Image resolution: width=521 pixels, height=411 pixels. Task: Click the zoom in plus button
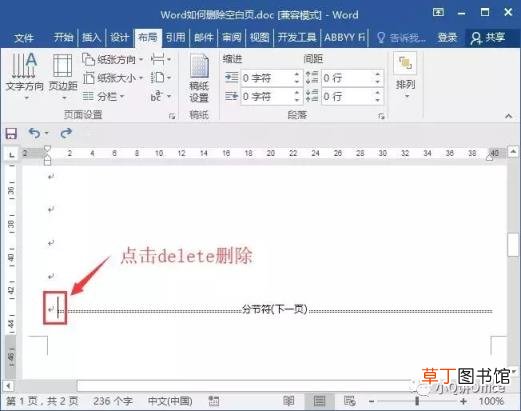(x=463, y=401)
